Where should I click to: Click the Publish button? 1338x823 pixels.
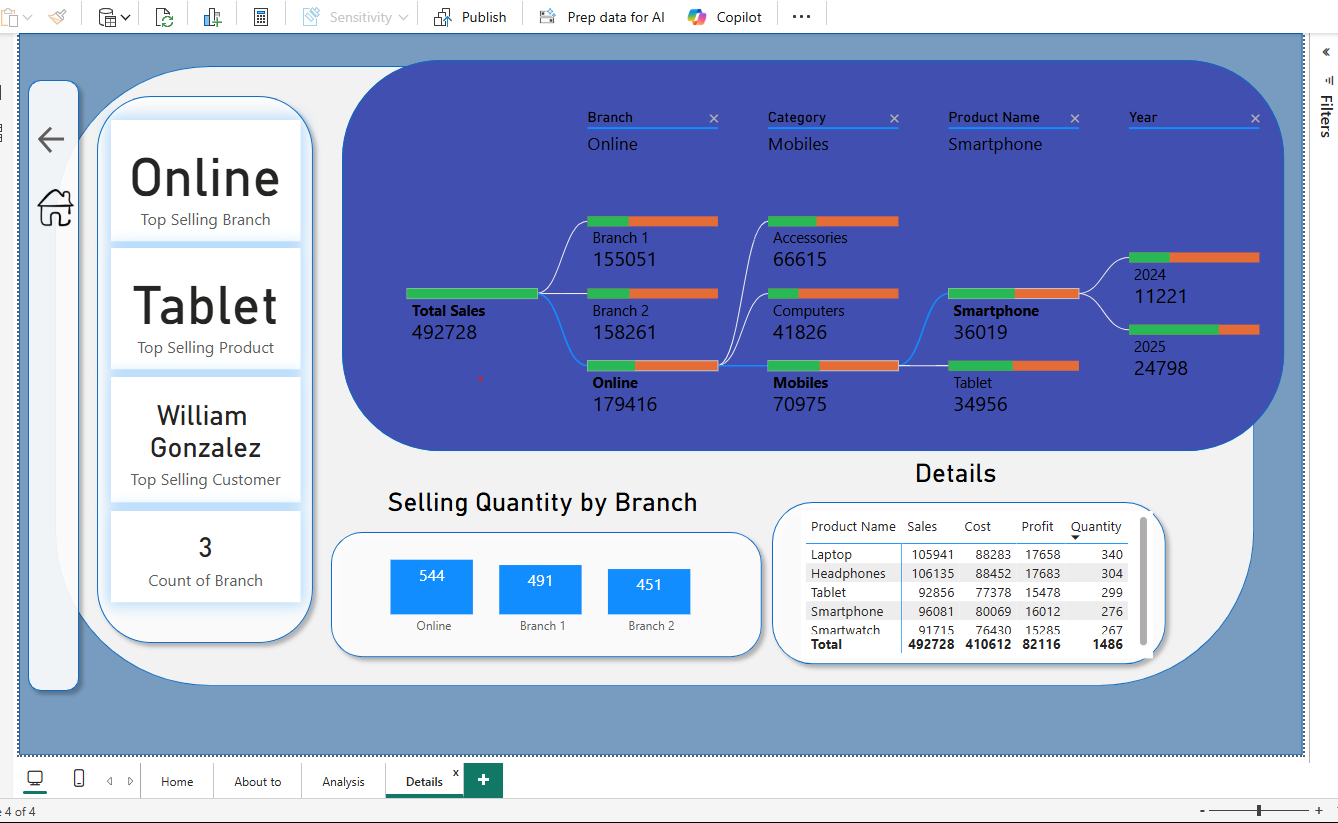click(470, 17)
